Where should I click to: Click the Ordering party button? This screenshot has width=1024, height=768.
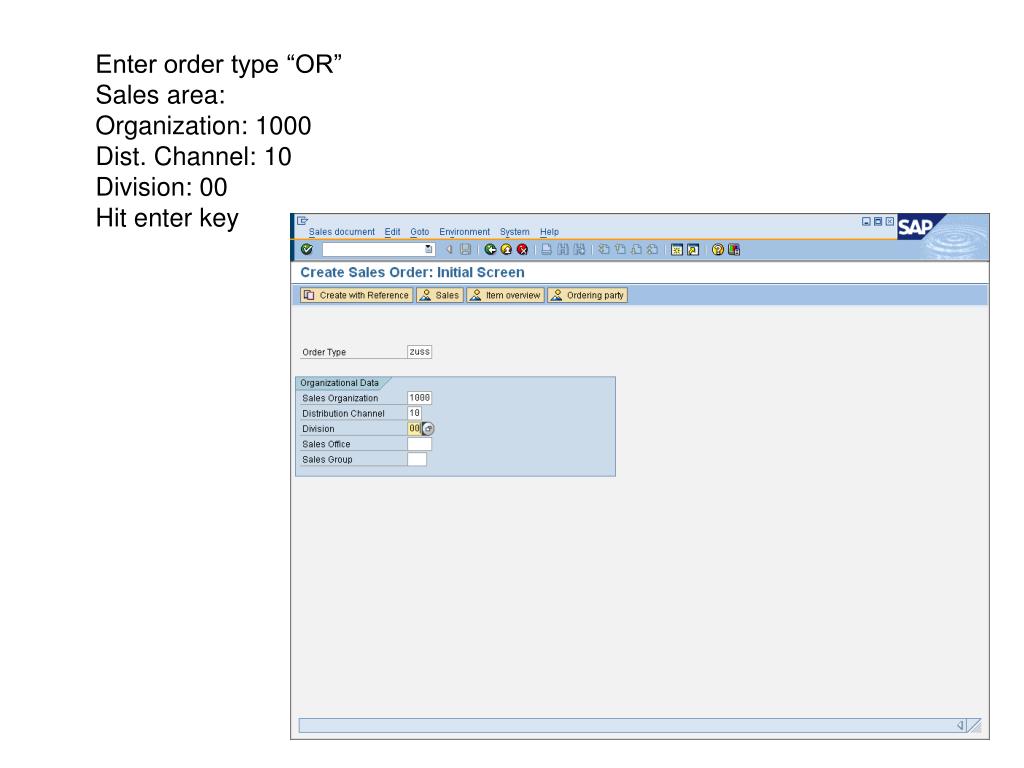click(x=587, y=295)
